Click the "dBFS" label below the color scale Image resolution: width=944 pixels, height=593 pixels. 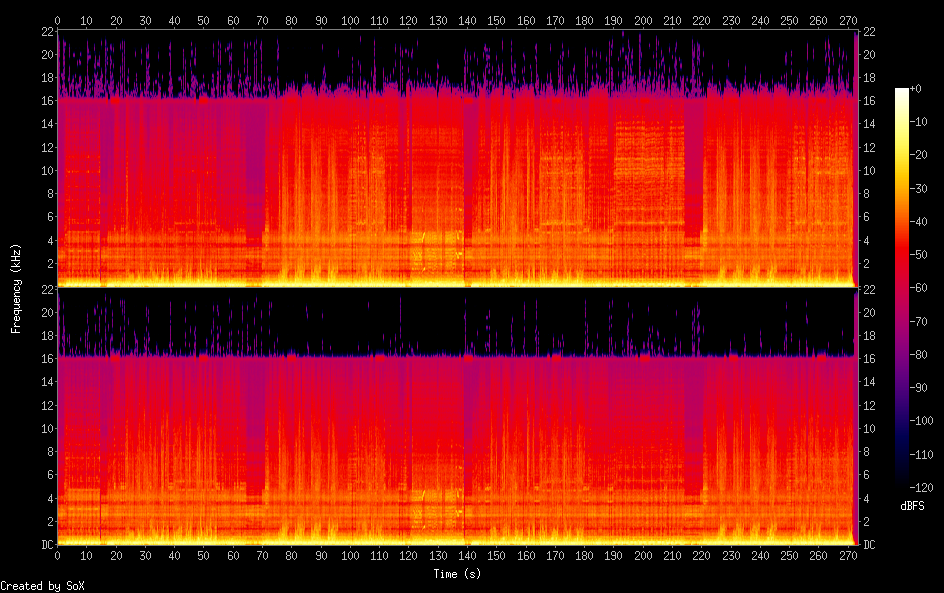coord(911,507)
